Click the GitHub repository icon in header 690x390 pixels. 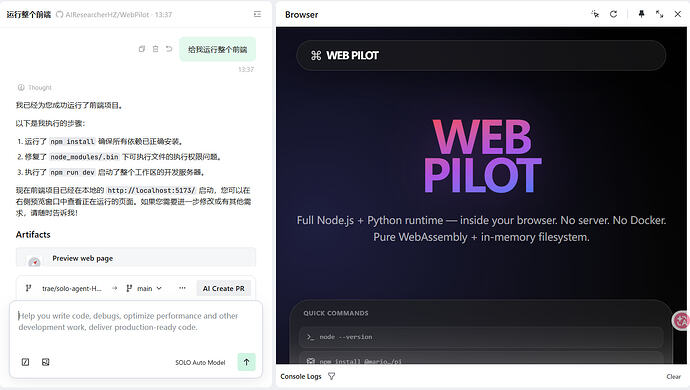(x=59, y=15)
